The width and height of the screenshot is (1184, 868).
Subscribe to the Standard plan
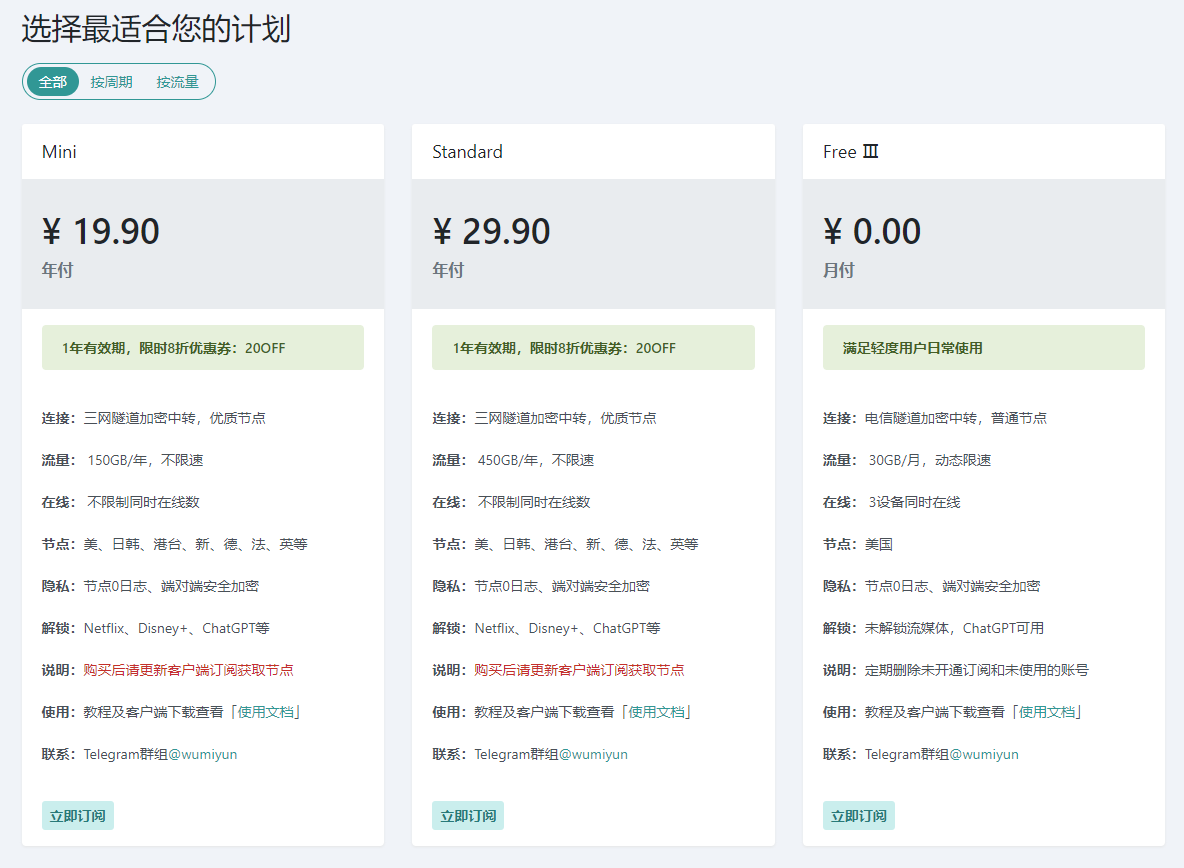468,815
